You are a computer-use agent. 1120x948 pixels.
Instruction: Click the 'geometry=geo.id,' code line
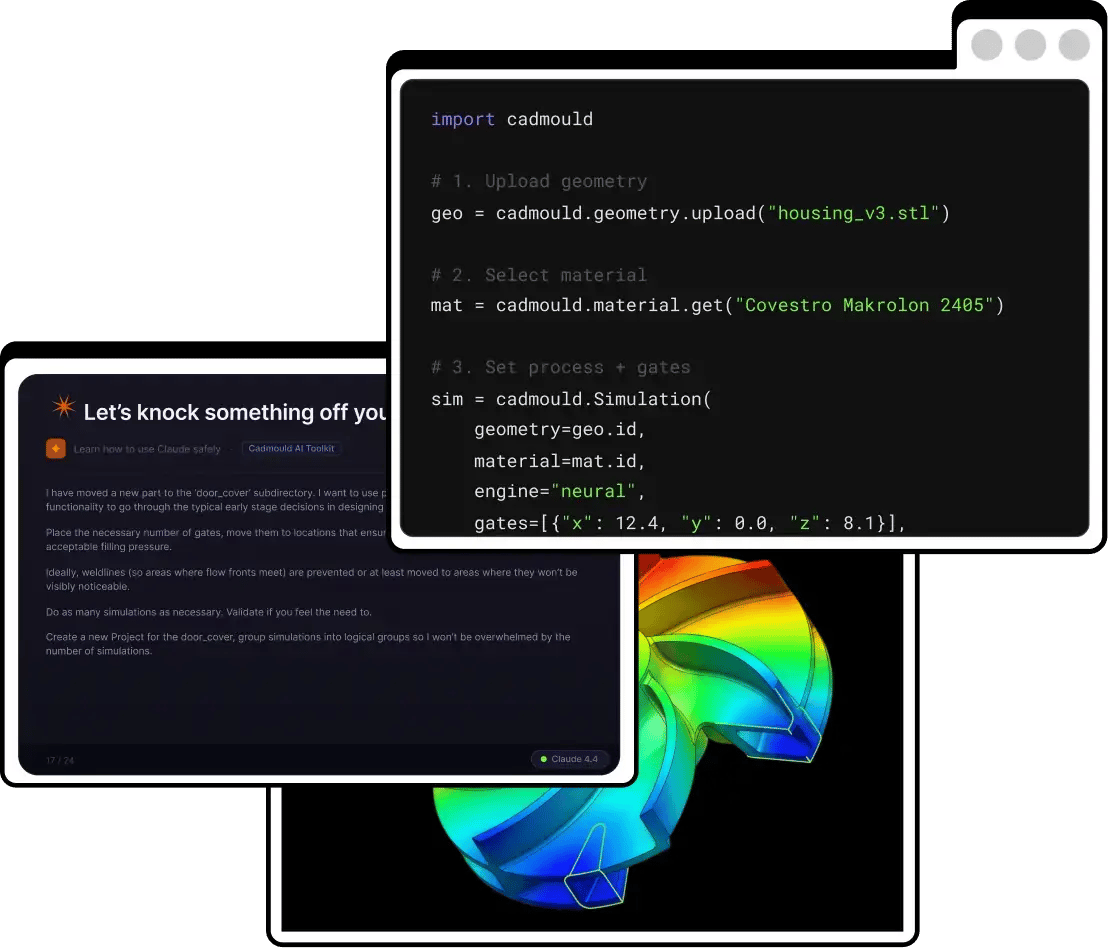[560, 430]
